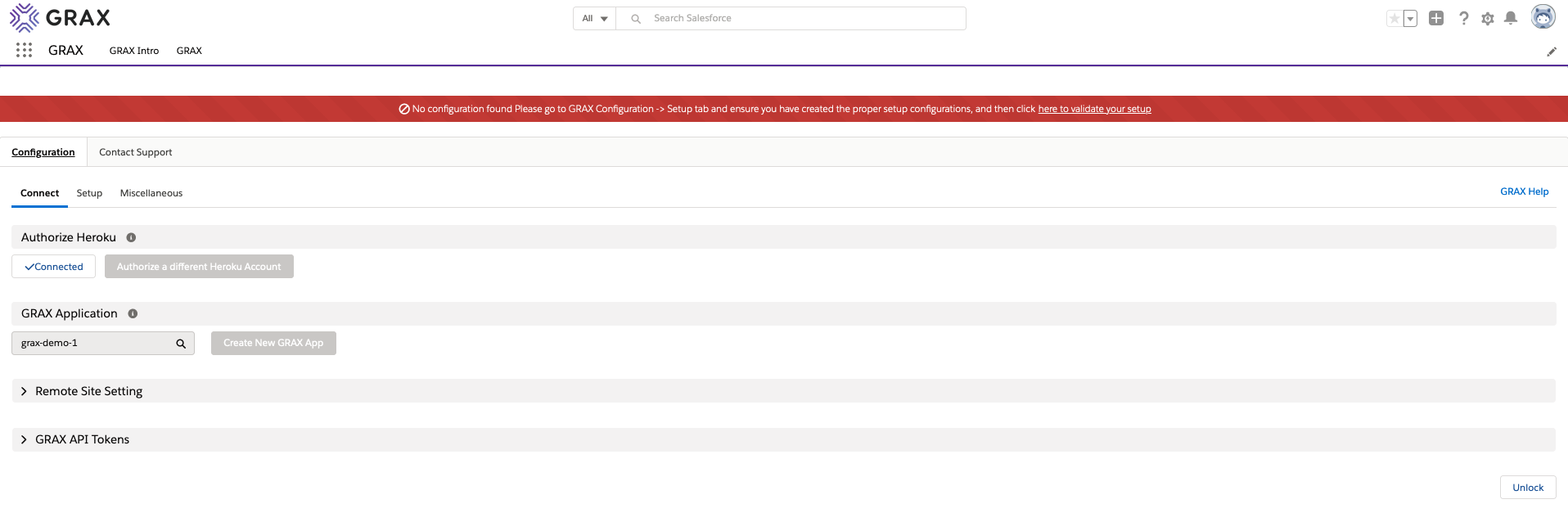Screen dimensions: 1568x531
Task: Click the magnifier in grax-demo-1 field
Action: [x=181, y=344]
